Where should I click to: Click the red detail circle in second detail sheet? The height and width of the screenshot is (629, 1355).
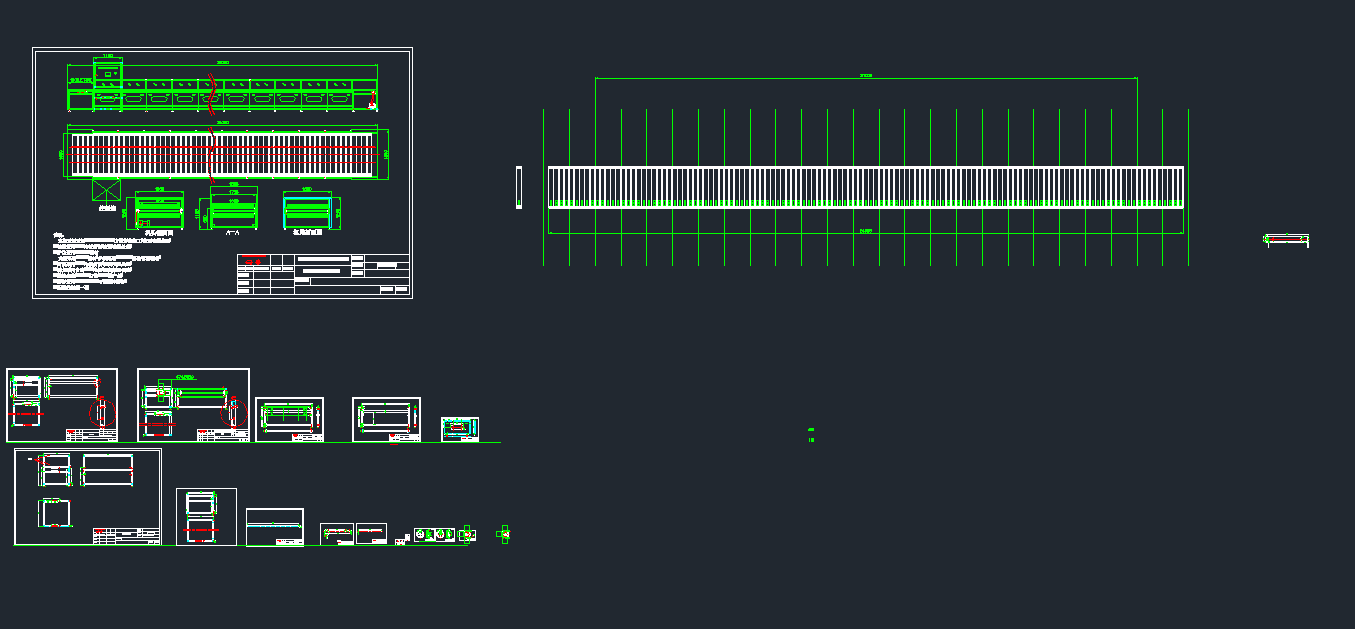235,412
